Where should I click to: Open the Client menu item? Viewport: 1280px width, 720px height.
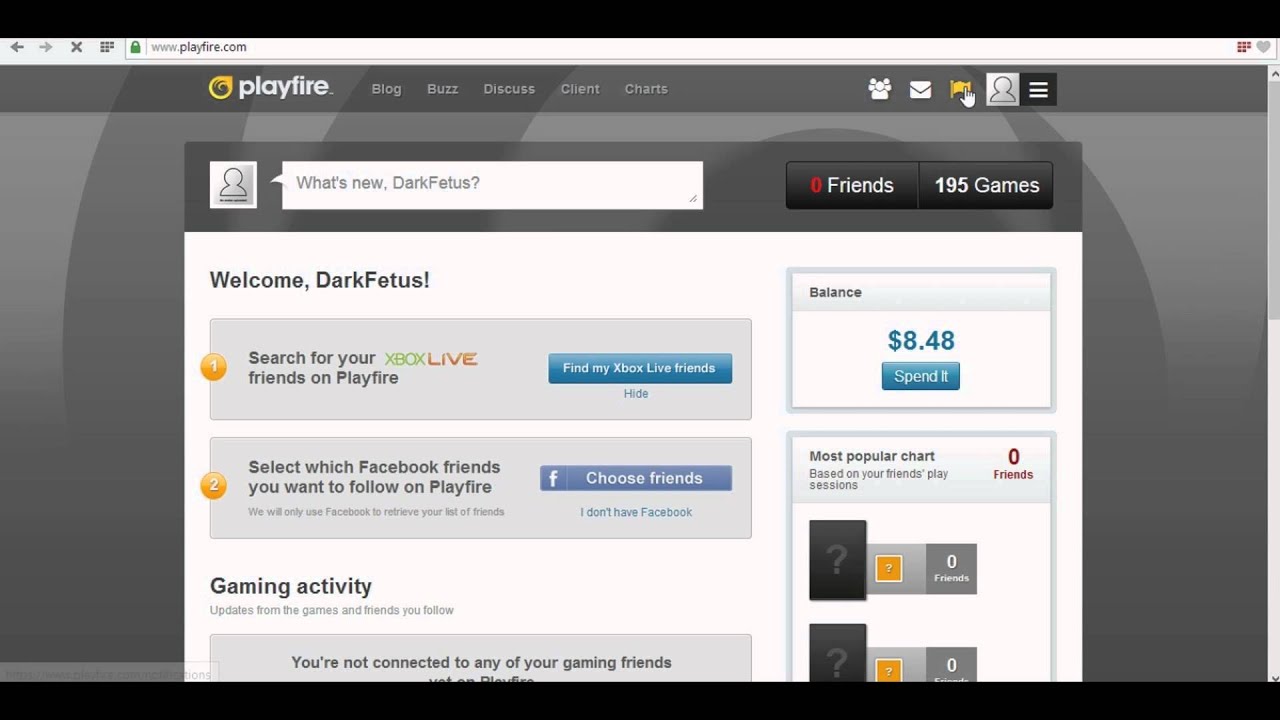580,89
